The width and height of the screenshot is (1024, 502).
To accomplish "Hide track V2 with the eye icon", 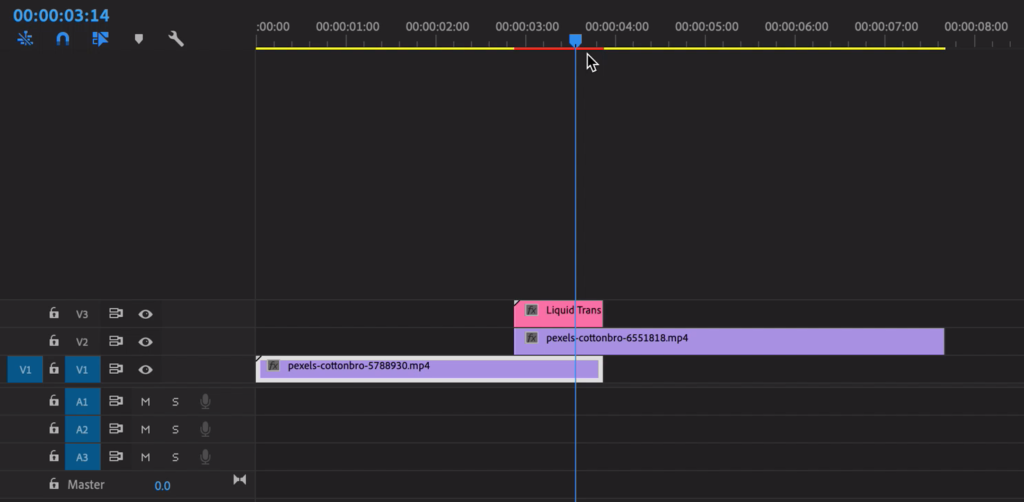I will pyautogui.click(x=146, y=342).
